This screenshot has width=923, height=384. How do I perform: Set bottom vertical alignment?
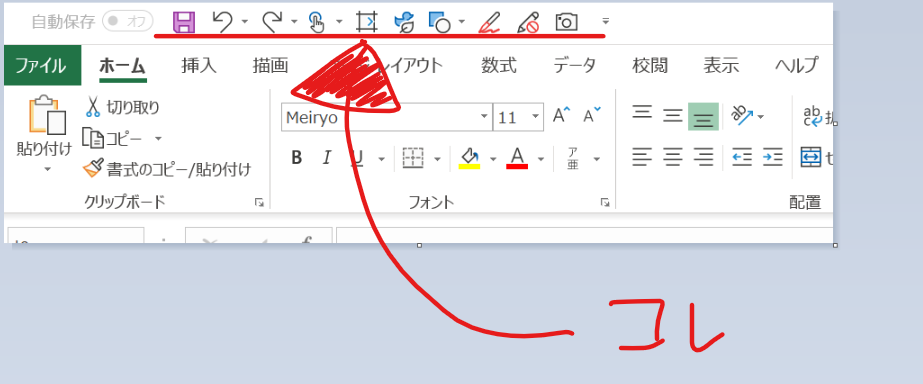point(703,117)
